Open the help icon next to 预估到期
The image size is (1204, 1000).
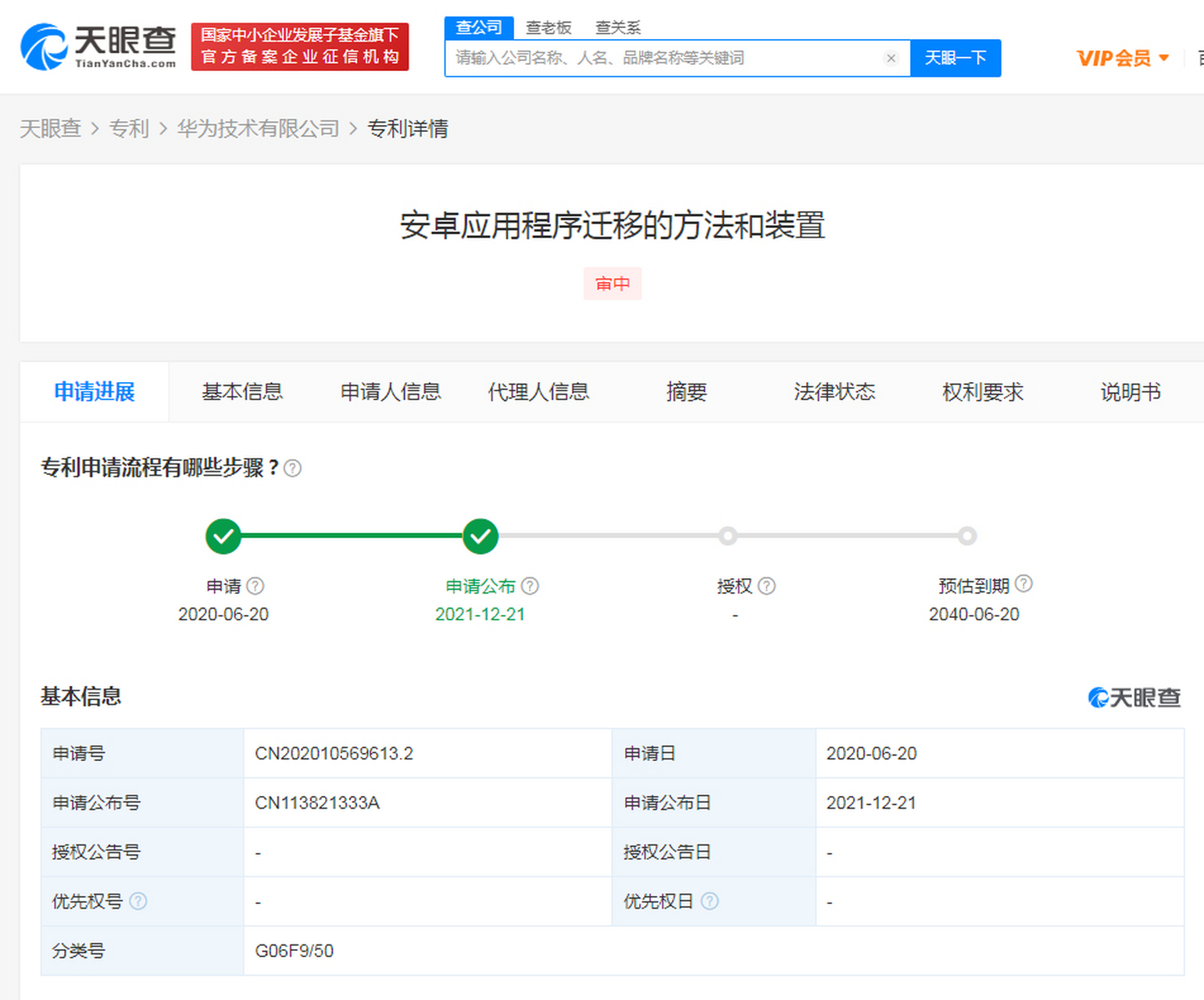coord(1024,584)
